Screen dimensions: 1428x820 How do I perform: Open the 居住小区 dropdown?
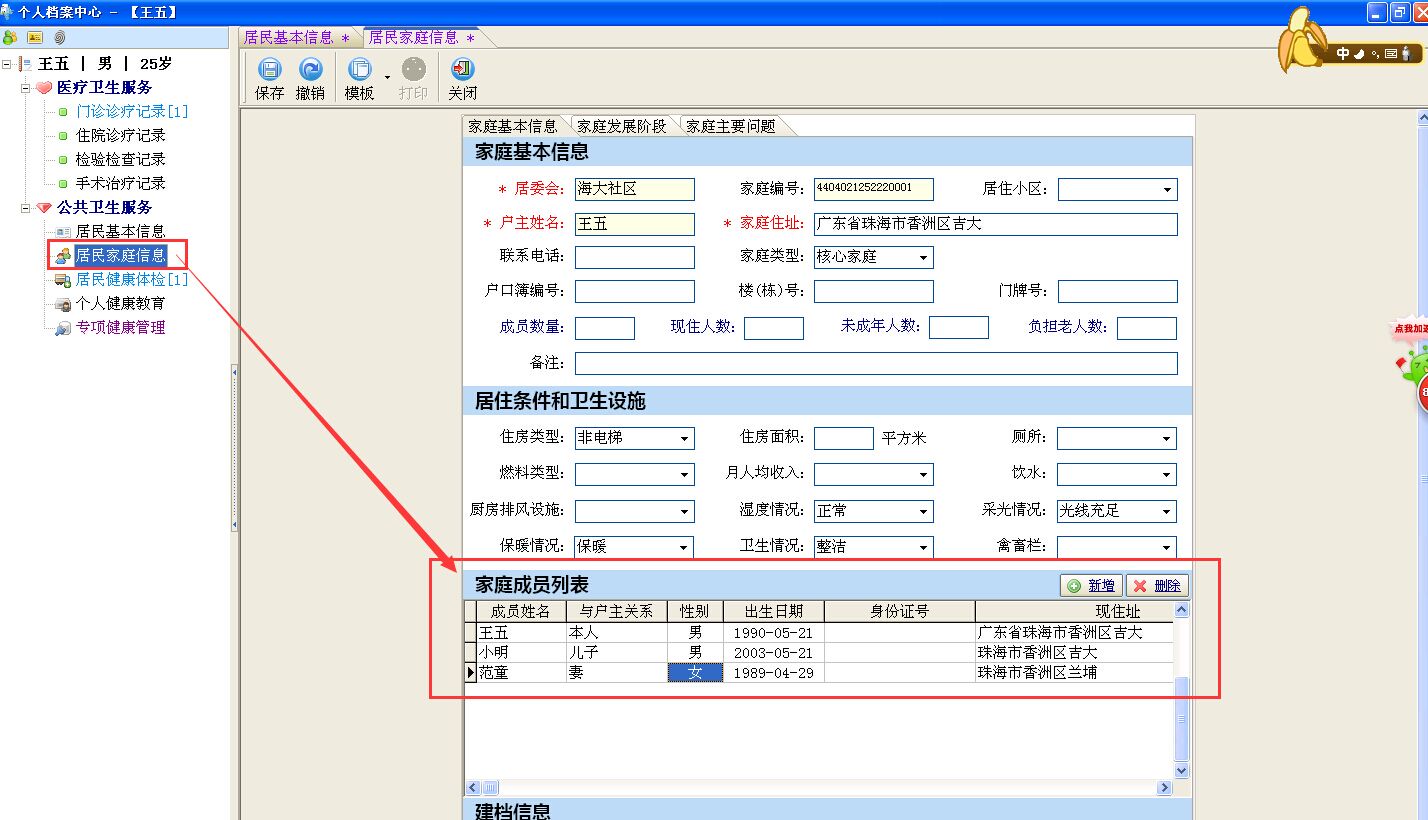pyautogui.click(x=1167, y=190)
